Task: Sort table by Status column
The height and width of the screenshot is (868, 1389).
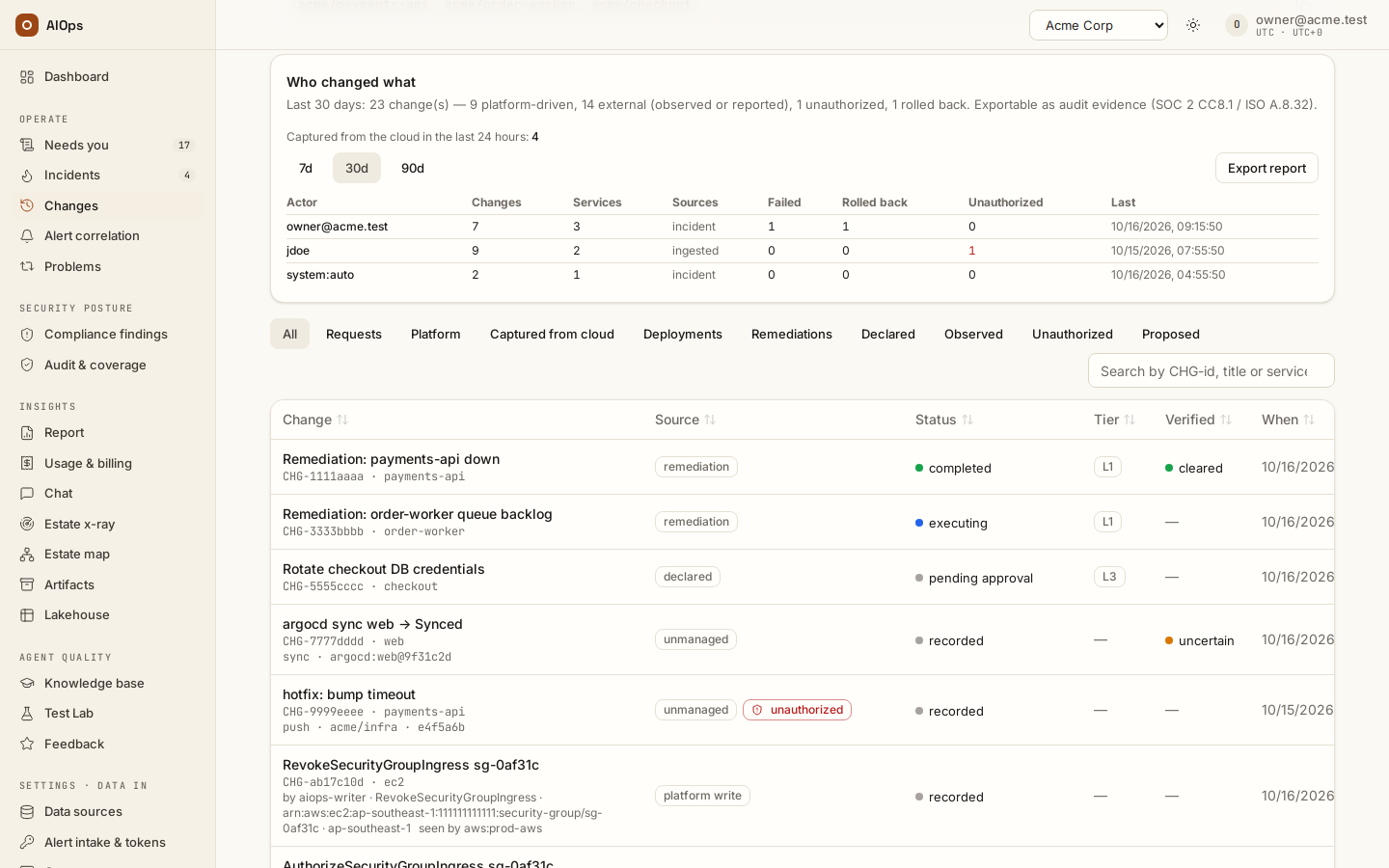Action: pyautogui.click(x=944, y=420)
